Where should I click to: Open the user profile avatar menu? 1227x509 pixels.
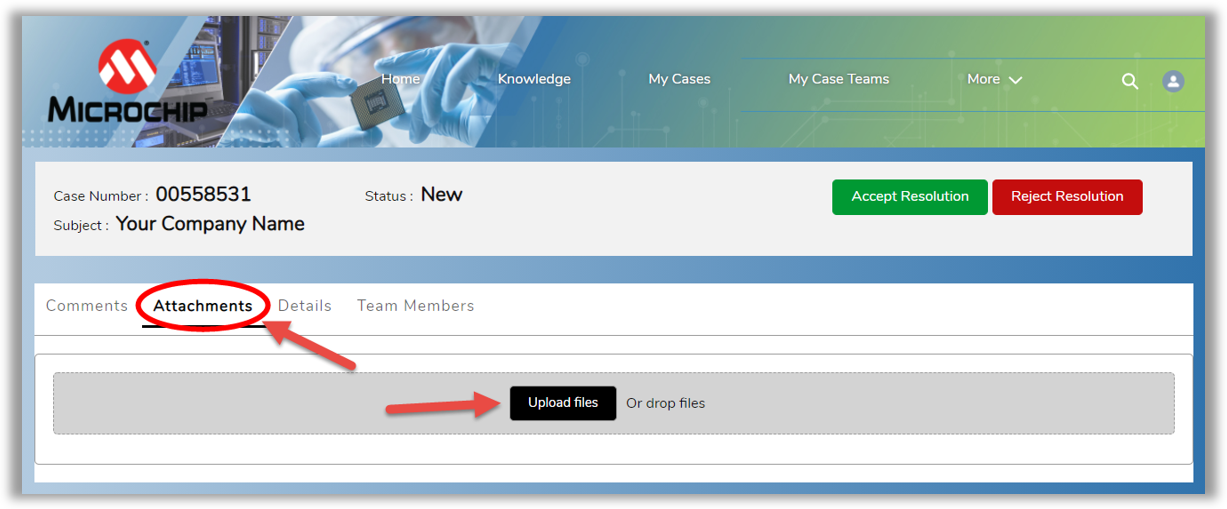tap(1173, 82)
